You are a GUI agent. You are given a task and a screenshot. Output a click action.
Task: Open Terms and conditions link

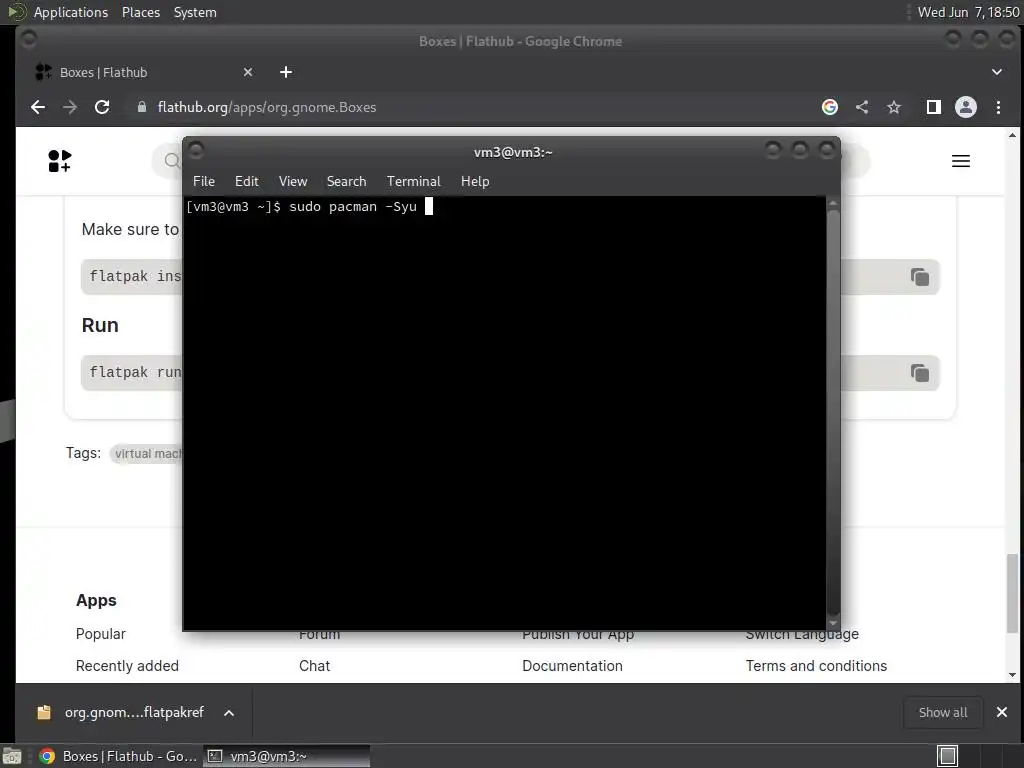pyautogui.click(x=816, y=666)
